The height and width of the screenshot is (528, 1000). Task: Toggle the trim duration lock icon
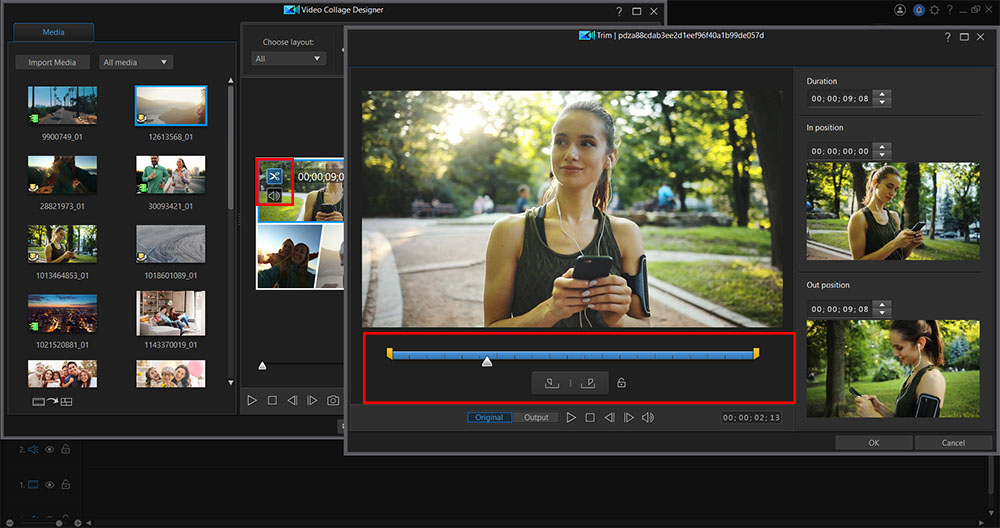click(x=621, y=383)
